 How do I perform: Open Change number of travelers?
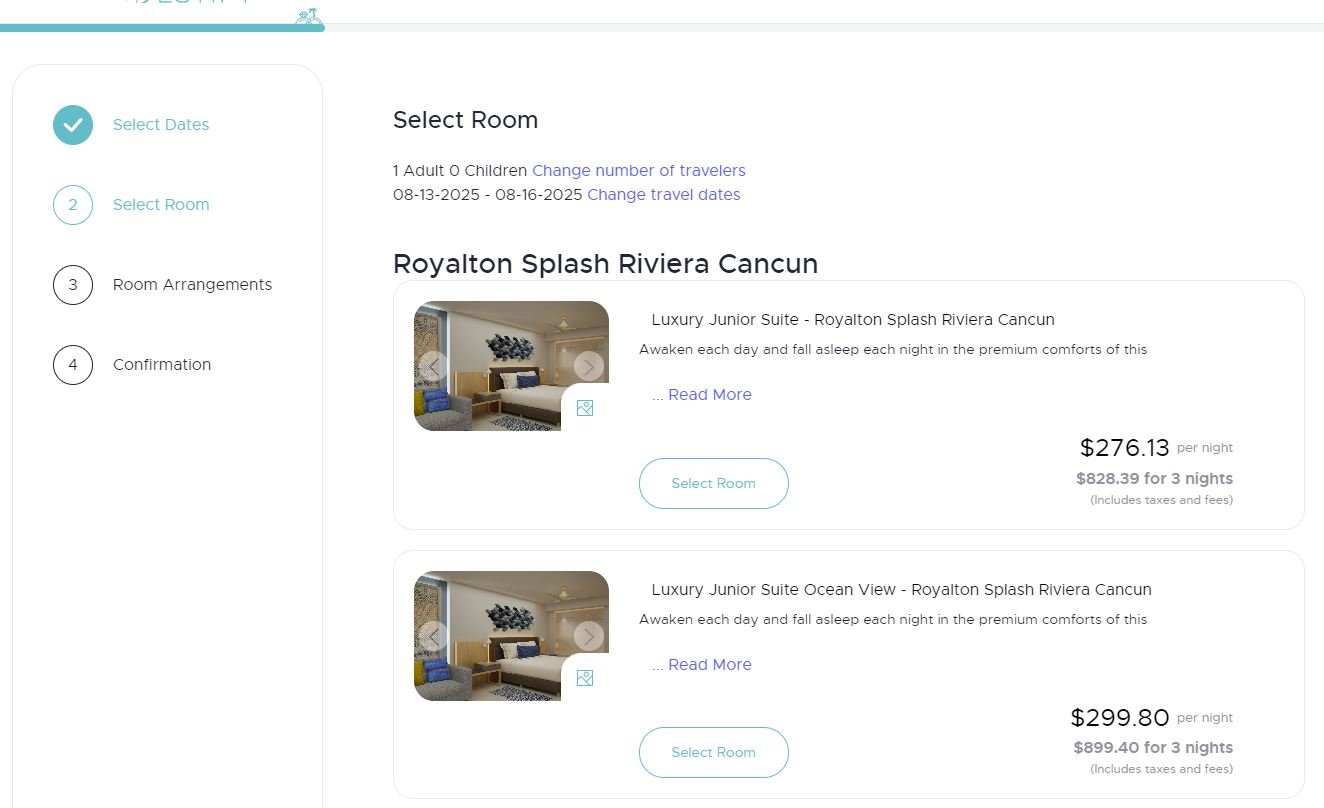tap(638, 170)
